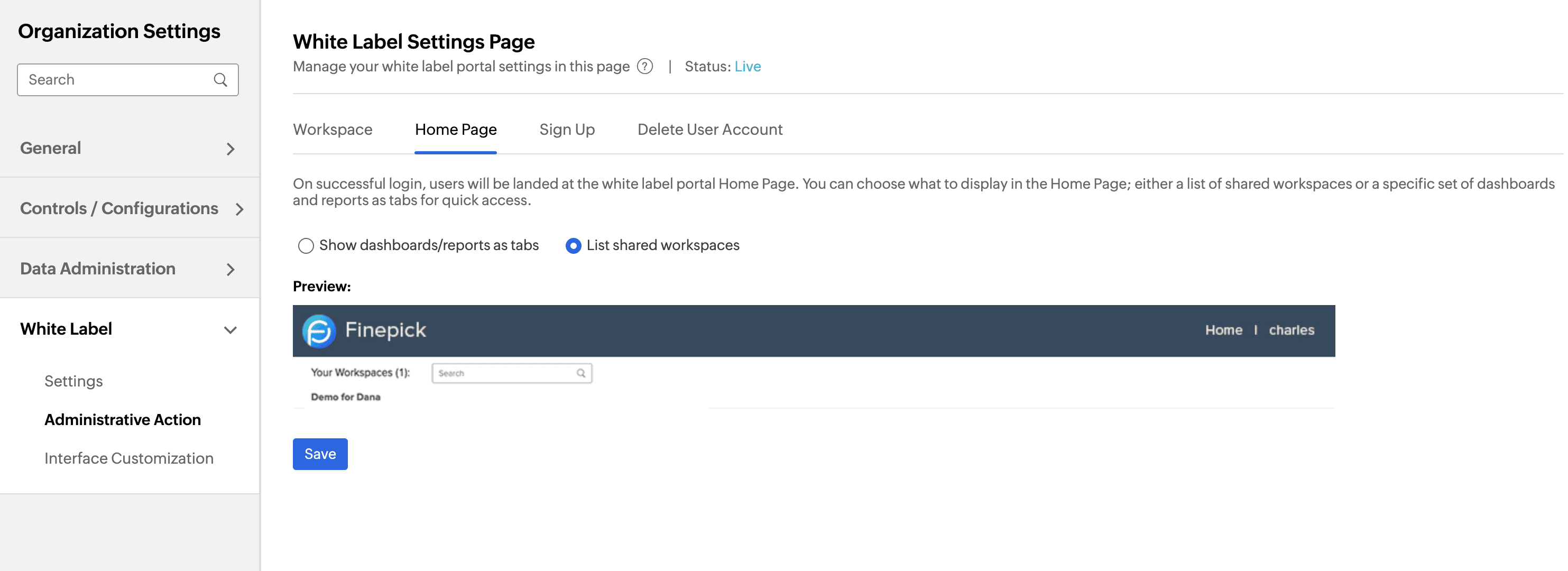Image resolution: width=1568 pixels, height=571 pixels.
Task: Click the help question mark icon
Action: click(x=644, y=67)
